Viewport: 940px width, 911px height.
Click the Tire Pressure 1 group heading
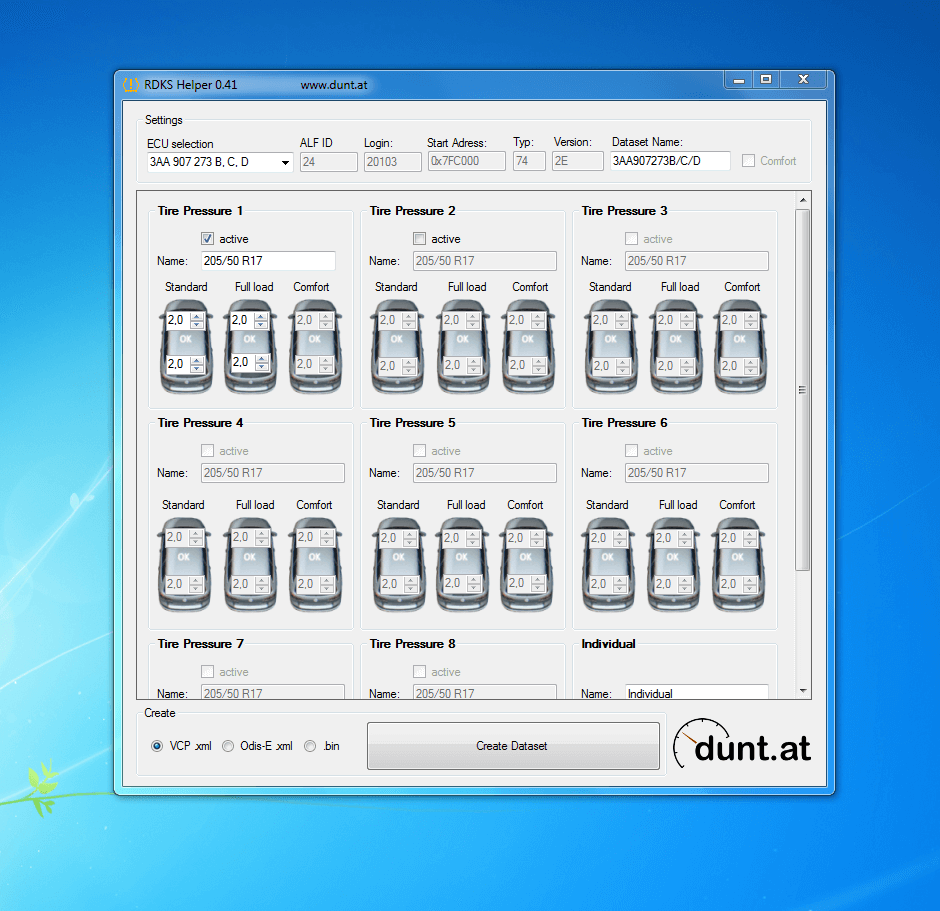pos(200,211)
